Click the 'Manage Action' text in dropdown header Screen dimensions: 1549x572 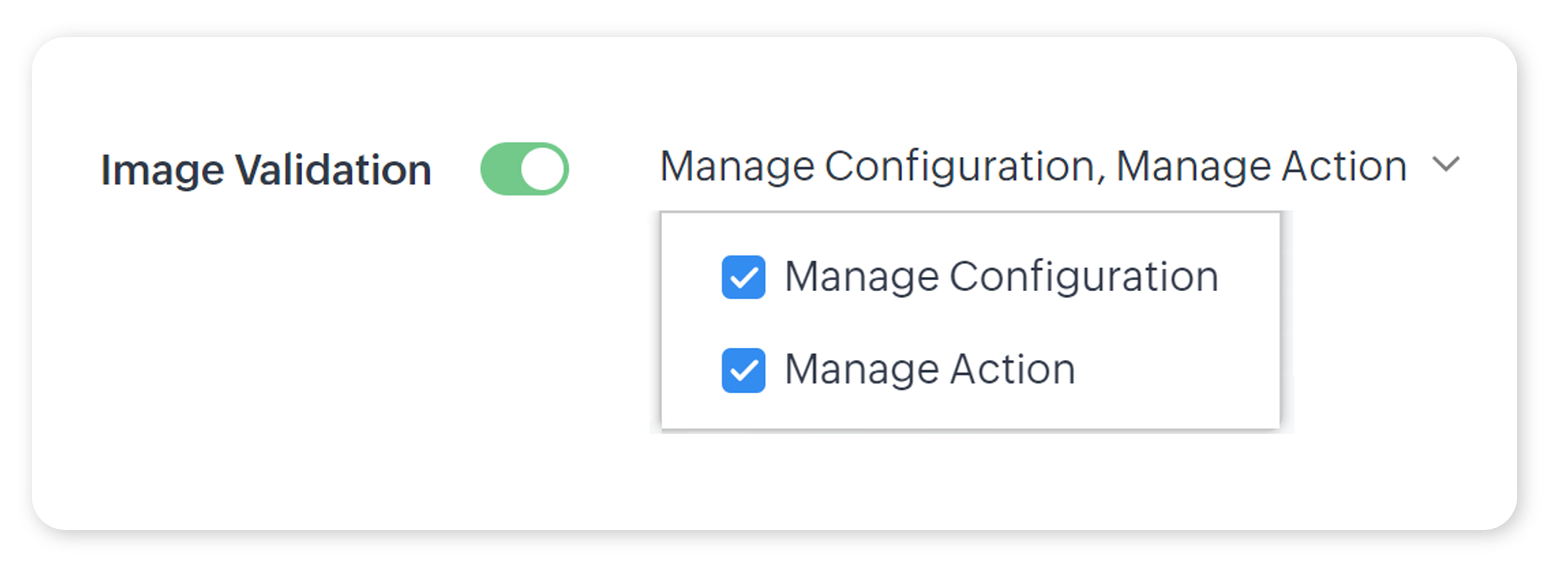pos(1261,166)
